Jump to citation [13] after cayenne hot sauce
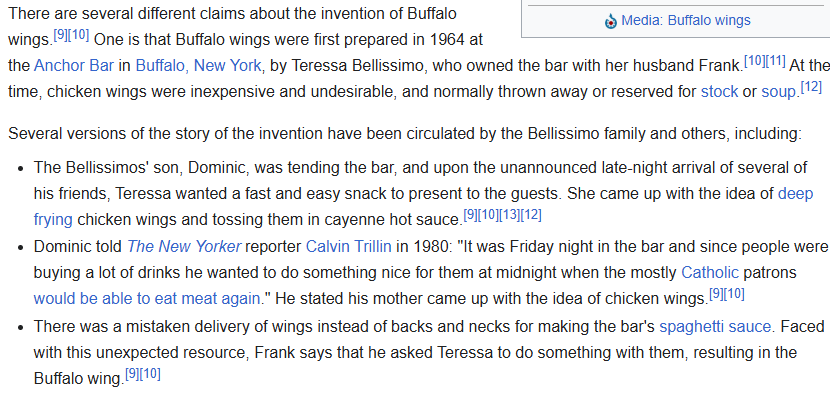The image size is (830, 399). (x=509, y=215)
